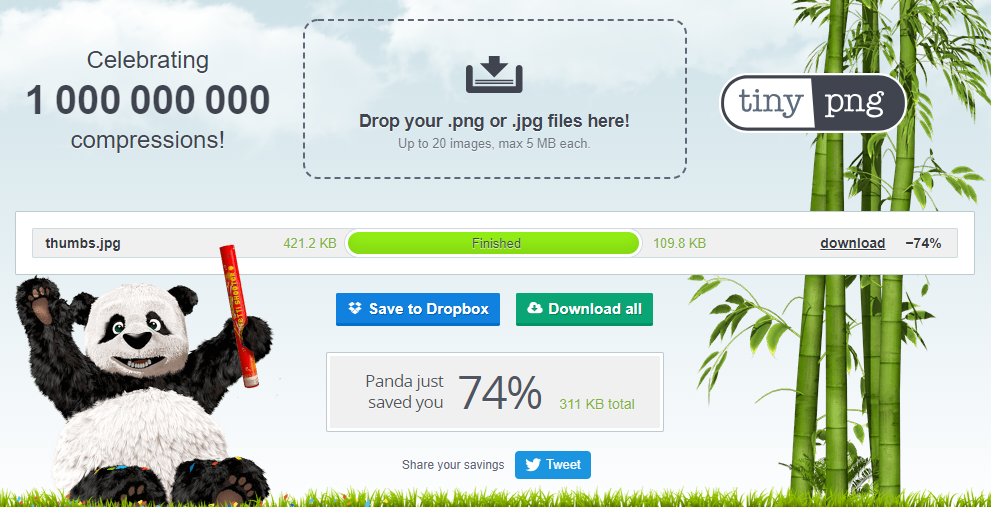Select the thumbs.jpg file name
This screenshot has width=991, height=507.
(83, 243)
